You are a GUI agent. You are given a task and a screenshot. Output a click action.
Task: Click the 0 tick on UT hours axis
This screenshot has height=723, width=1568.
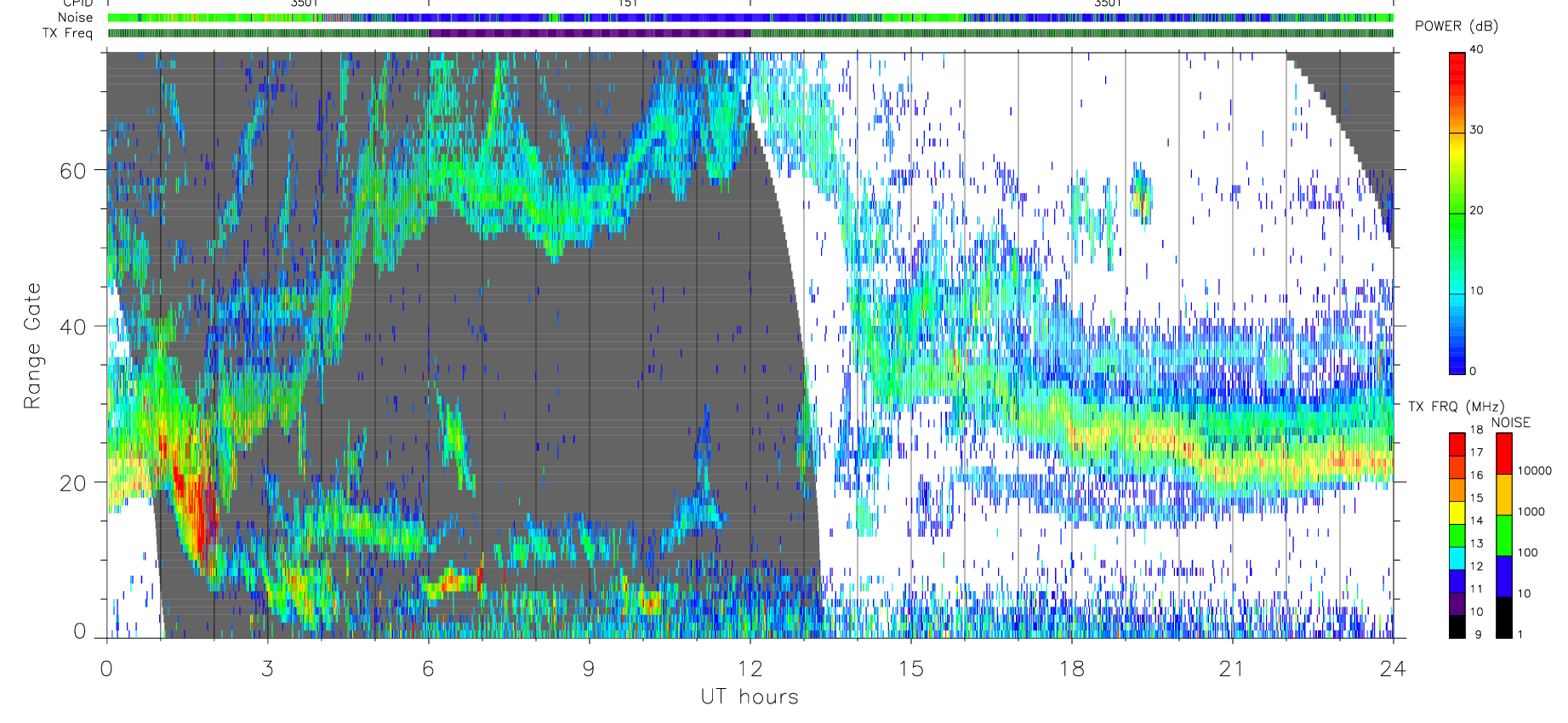(106, 669)
